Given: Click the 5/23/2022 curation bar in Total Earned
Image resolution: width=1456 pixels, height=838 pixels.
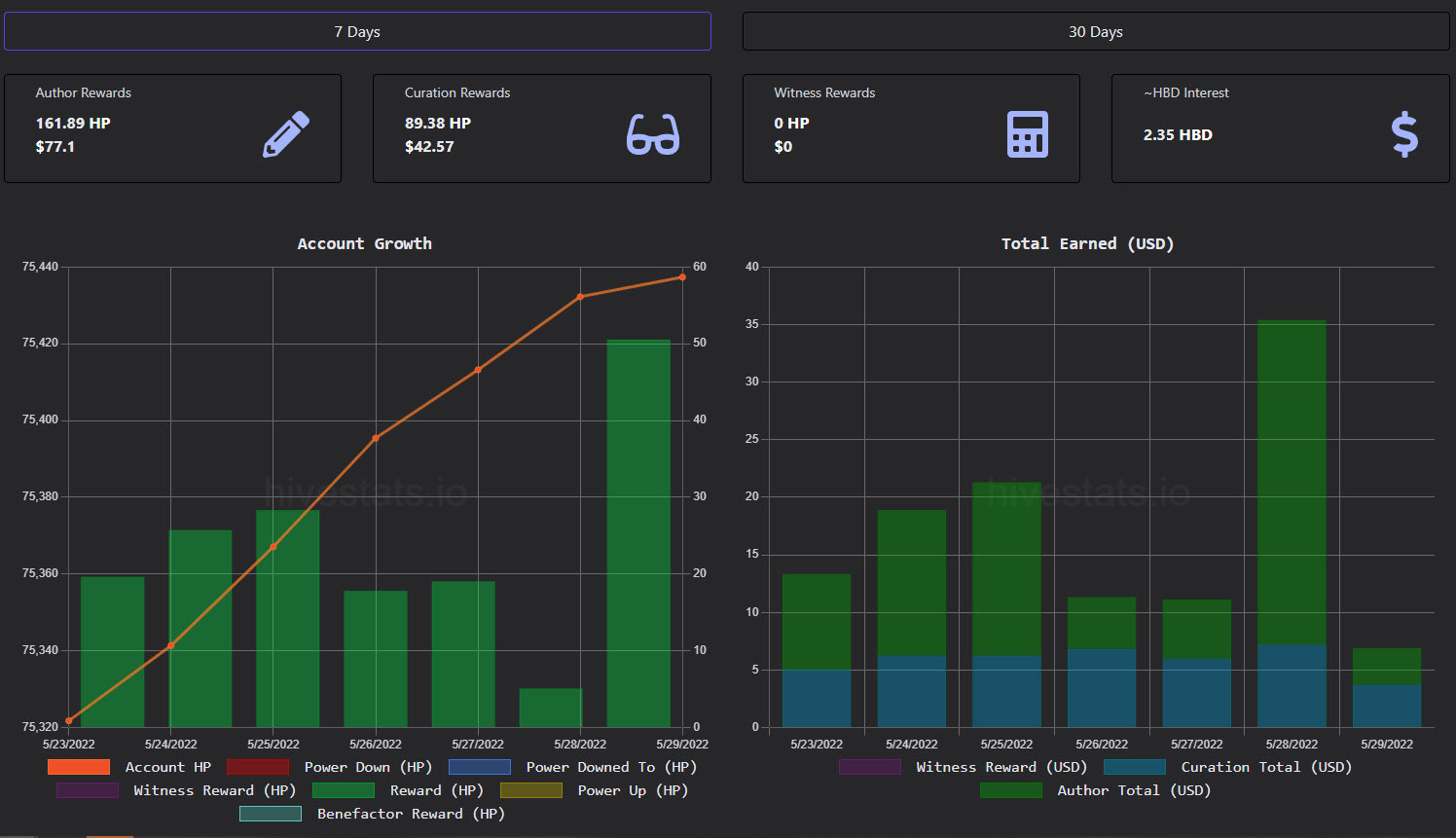Looking at the screenshot, I should coord(817,698).
